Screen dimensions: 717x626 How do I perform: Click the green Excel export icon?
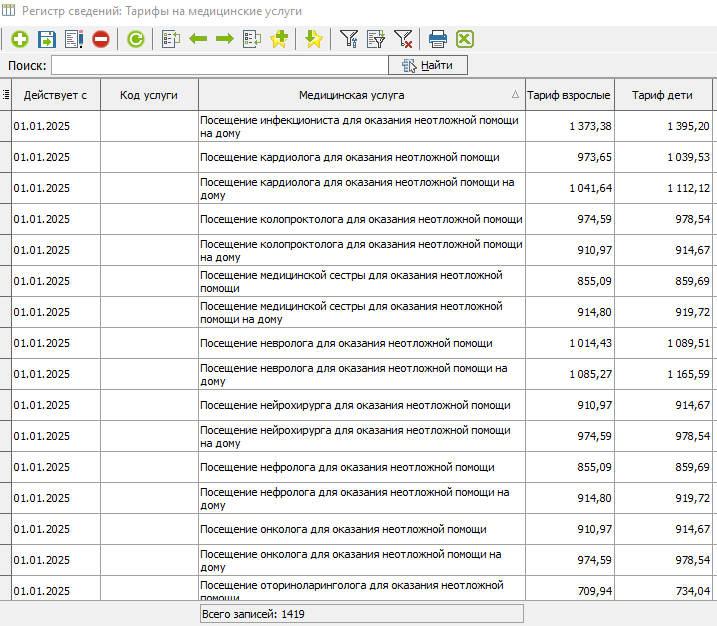coord(464,39)
